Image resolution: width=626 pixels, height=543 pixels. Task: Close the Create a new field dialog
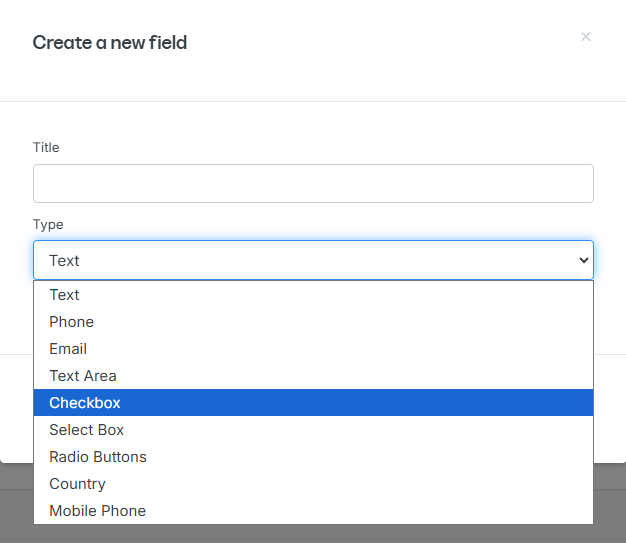coord(585,37)
